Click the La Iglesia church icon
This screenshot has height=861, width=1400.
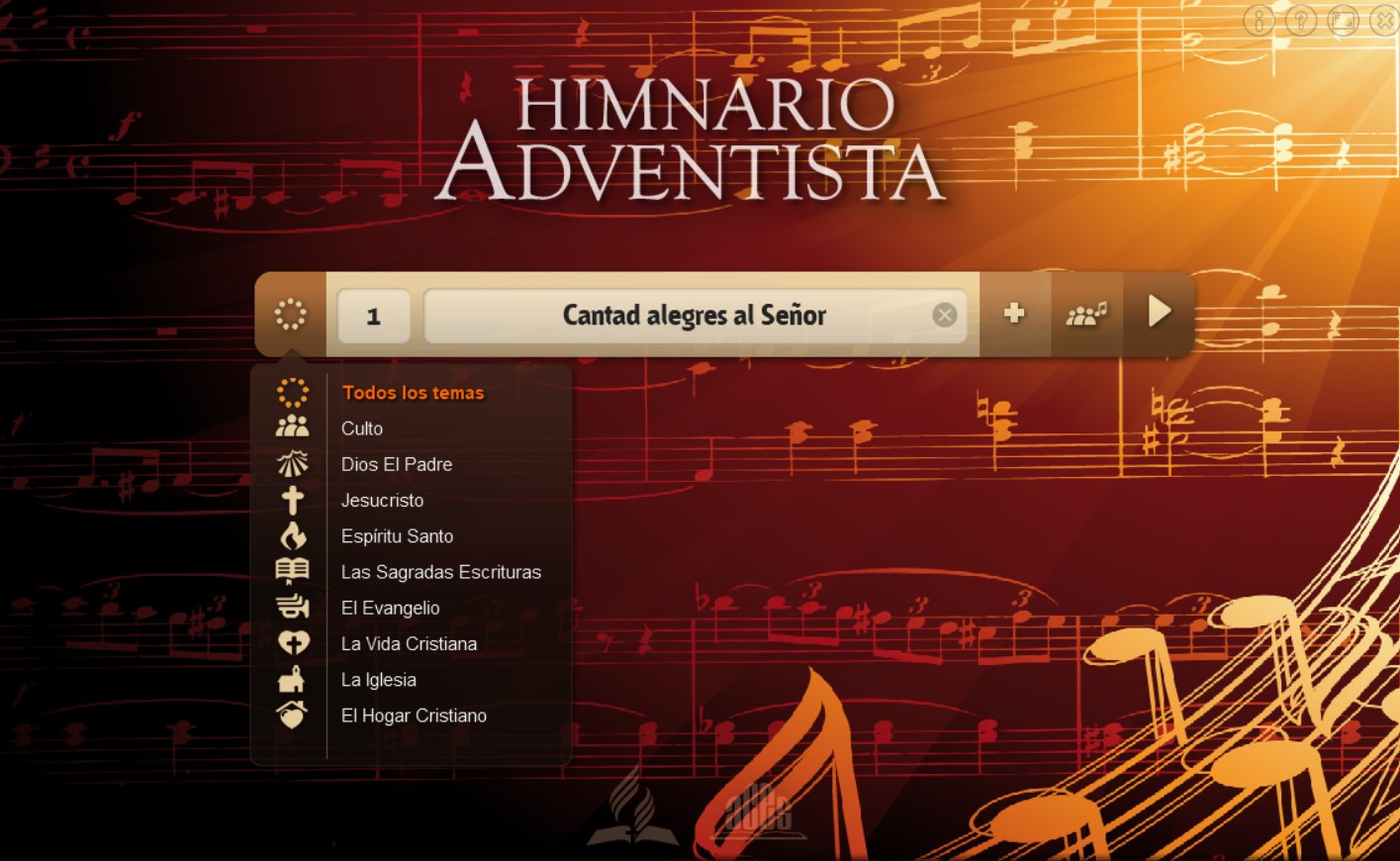(x=291, y=680)
